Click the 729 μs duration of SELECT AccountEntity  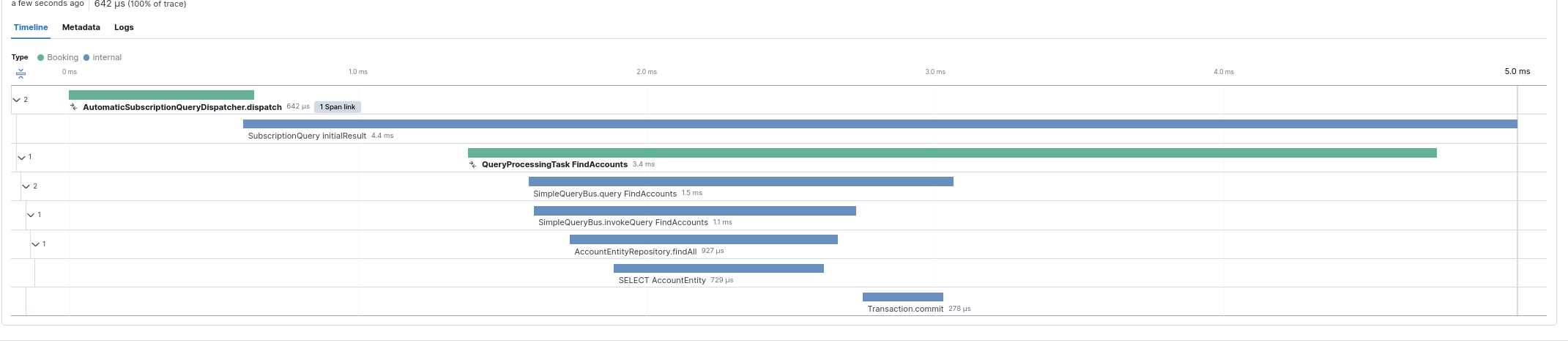[722, 280]
